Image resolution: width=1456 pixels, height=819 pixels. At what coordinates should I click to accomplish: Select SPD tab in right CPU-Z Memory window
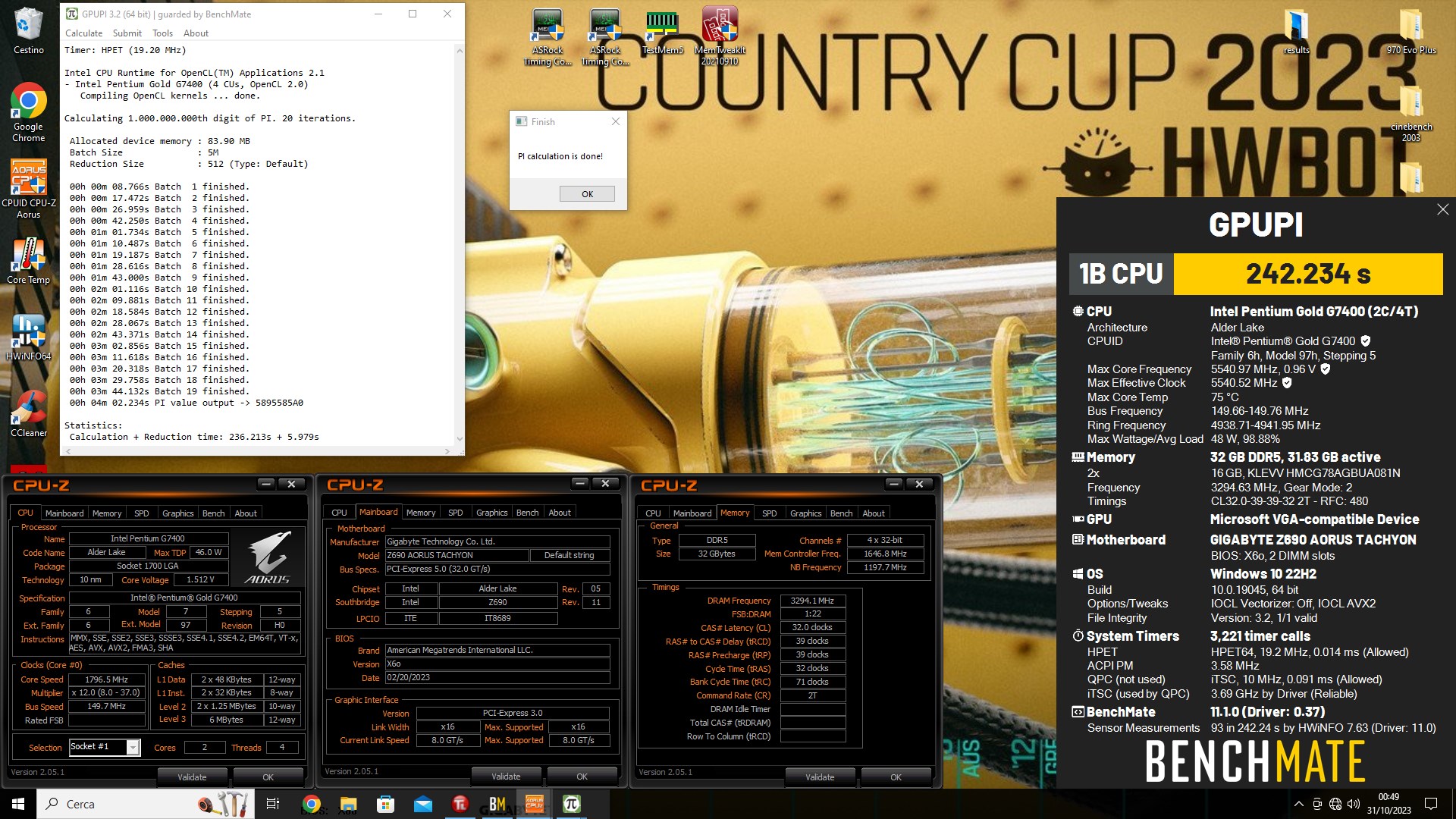point(769,513)
